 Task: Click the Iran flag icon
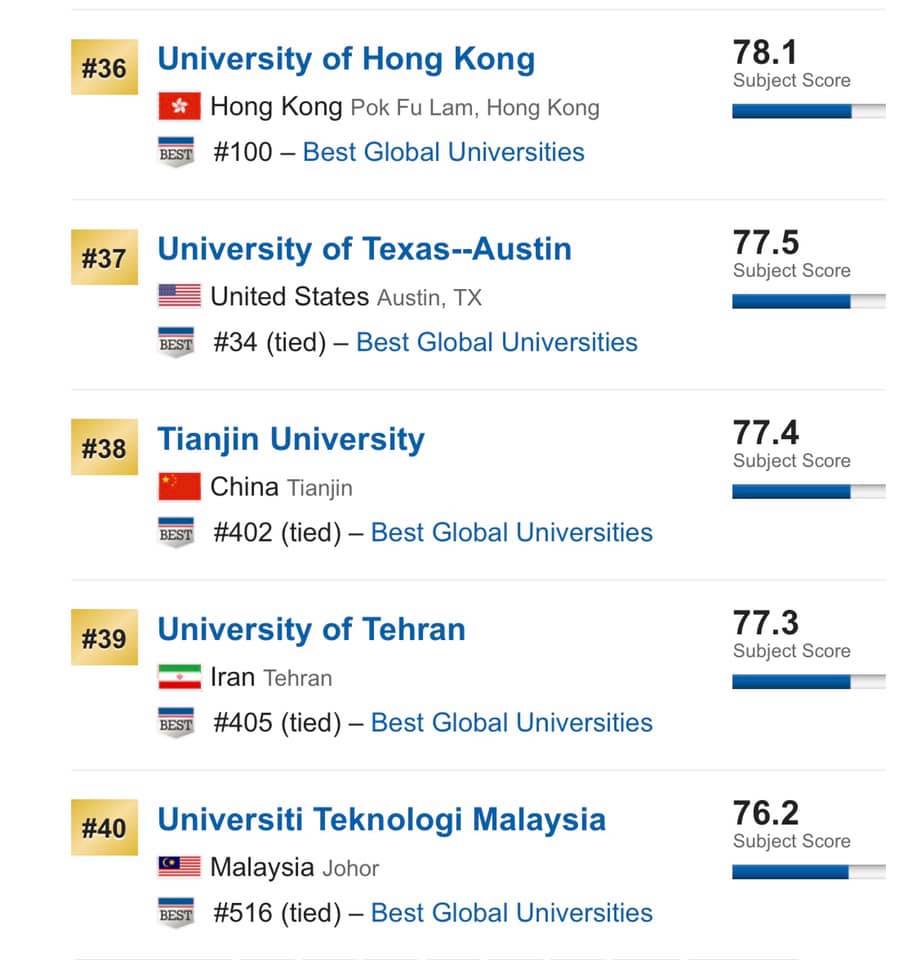click(179, 677)
